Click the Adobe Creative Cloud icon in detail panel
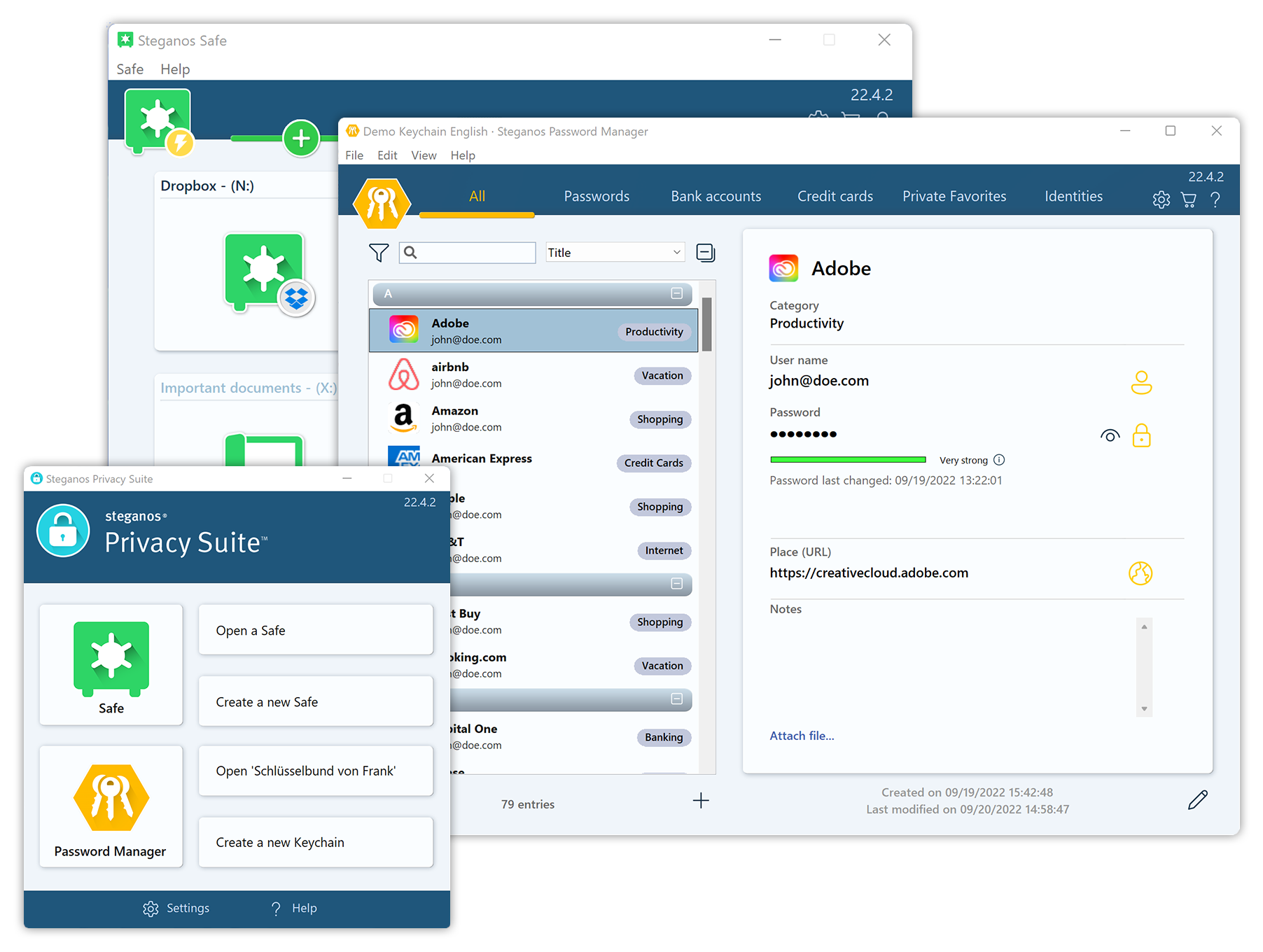Image resolution: width=1263 pixels, height=952 pixels. (x=783, y=268)
